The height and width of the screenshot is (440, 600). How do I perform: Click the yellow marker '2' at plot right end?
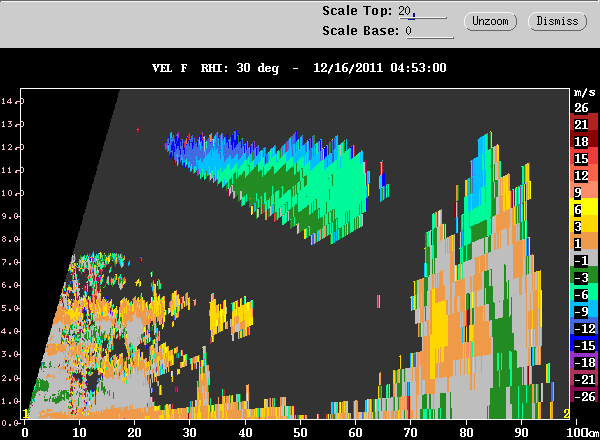click(x=566, y=414)
